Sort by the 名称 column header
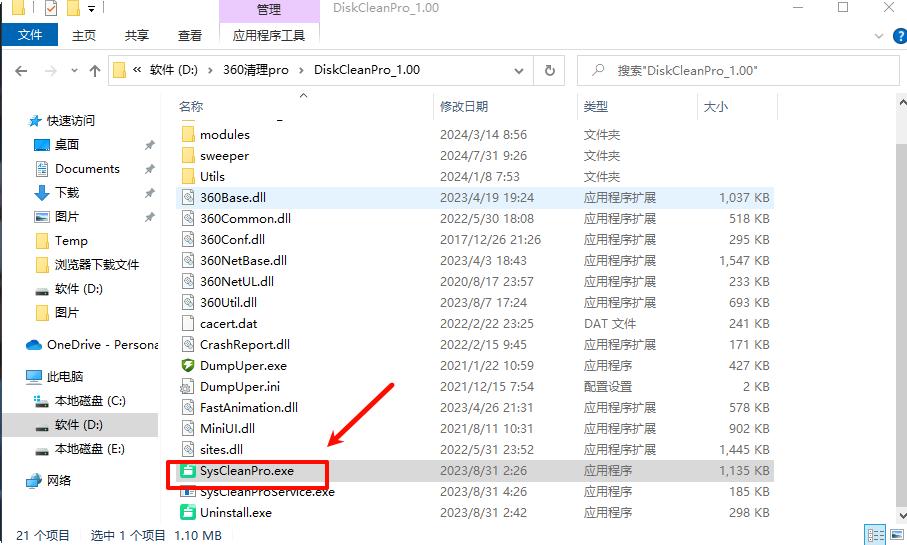This screenshot has height=545, width=907. (x=191, y=106)
